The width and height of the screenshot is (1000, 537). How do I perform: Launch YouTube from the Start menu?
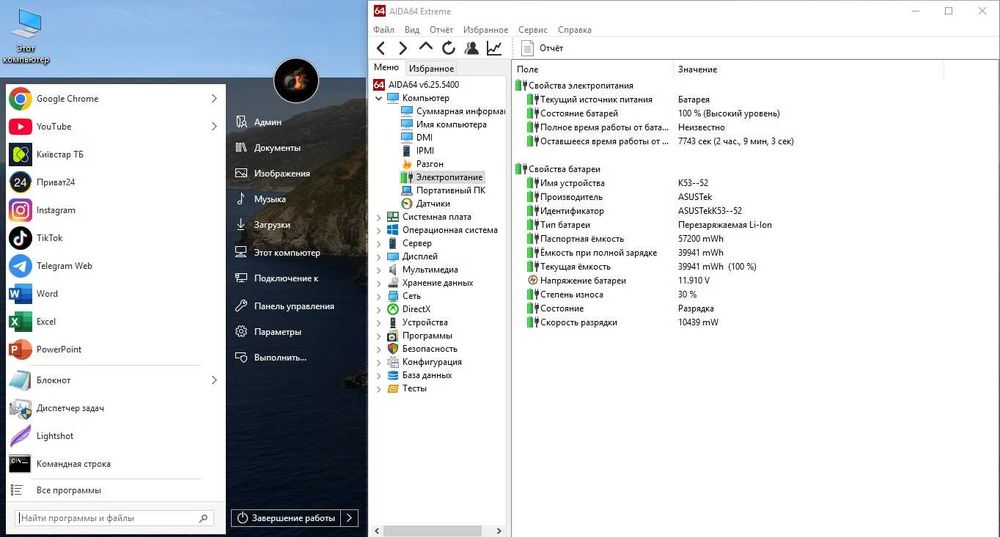coord(115,126)
